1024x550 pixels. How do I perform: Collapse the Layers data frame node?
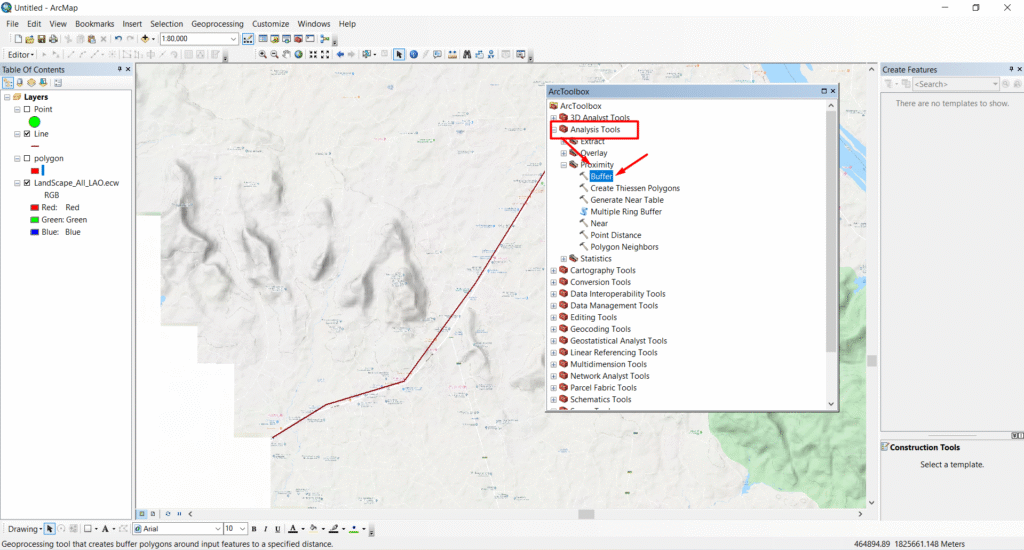coord(7,97)
